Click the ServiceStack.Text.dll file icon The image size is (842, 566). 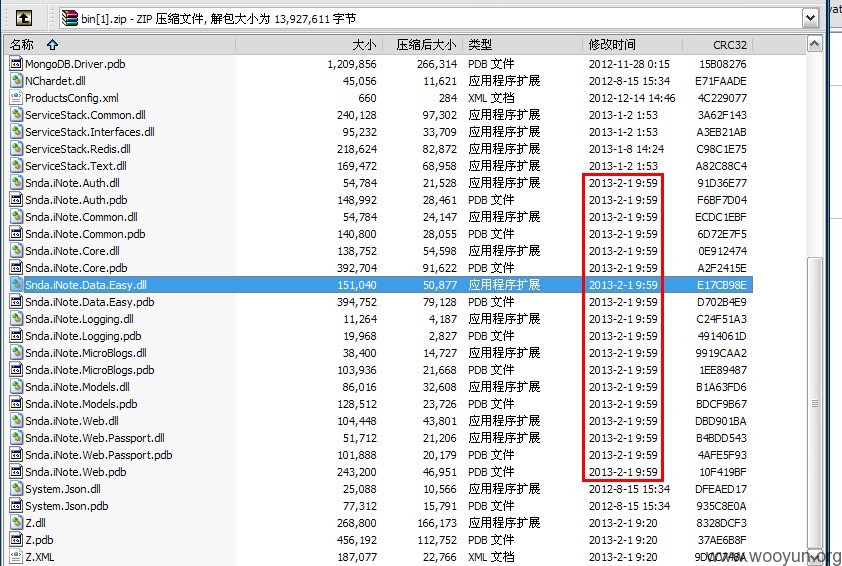[x=17, y=166]
